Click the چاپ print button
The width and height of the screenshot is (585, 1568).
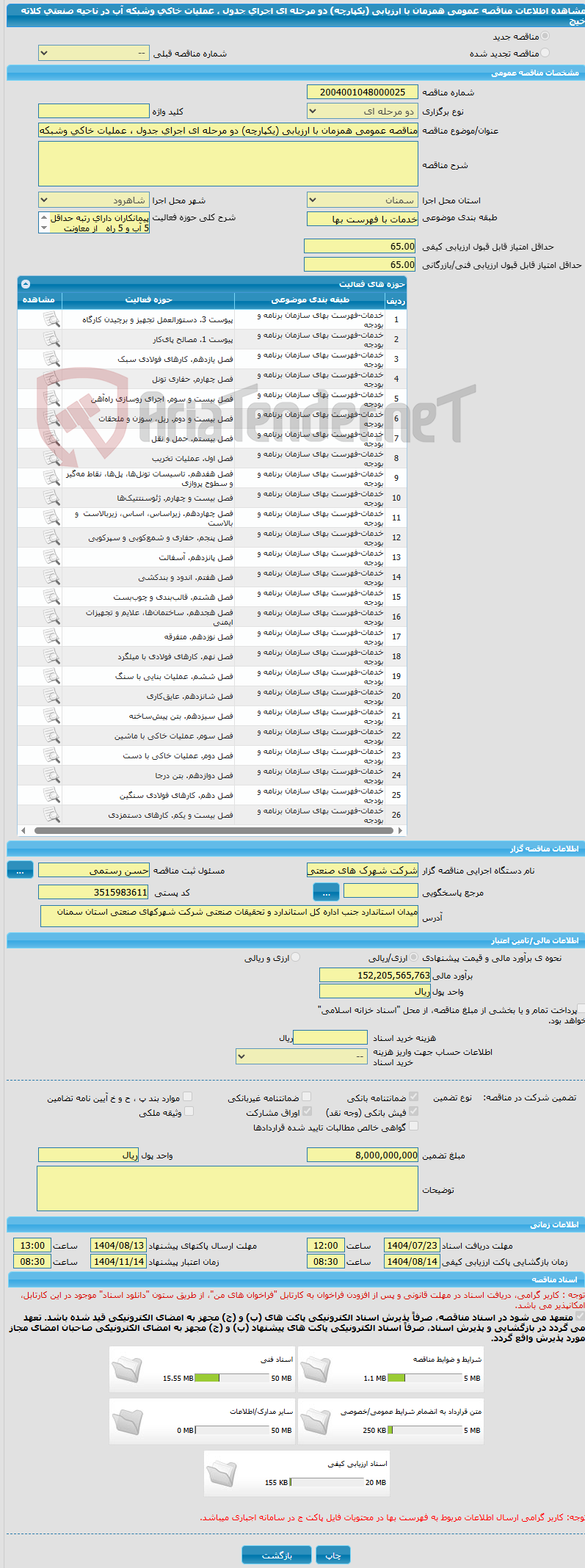click(x=333, y=1555)
